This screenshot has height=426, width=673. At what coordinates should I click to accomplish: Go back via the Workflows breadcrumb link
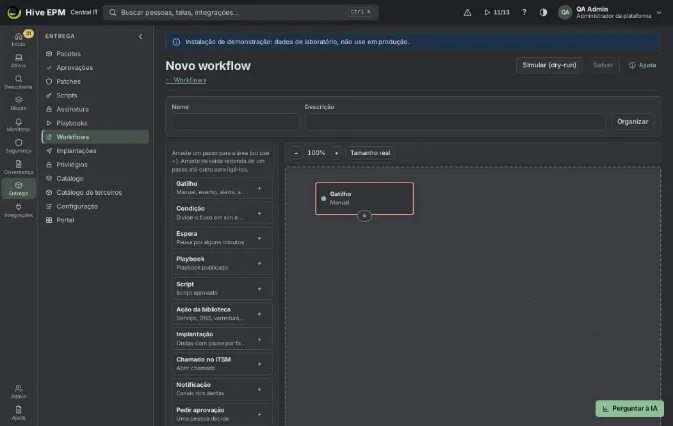[x=186, y=80]
